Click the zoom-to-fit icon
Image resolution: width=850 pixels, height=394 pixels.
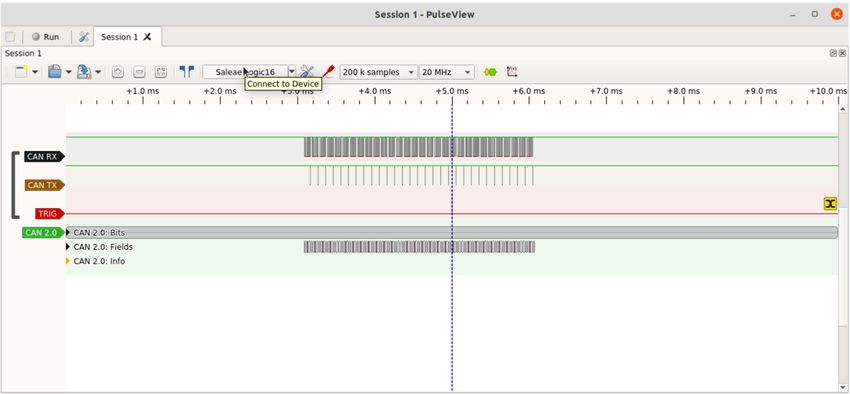(160, 72)
